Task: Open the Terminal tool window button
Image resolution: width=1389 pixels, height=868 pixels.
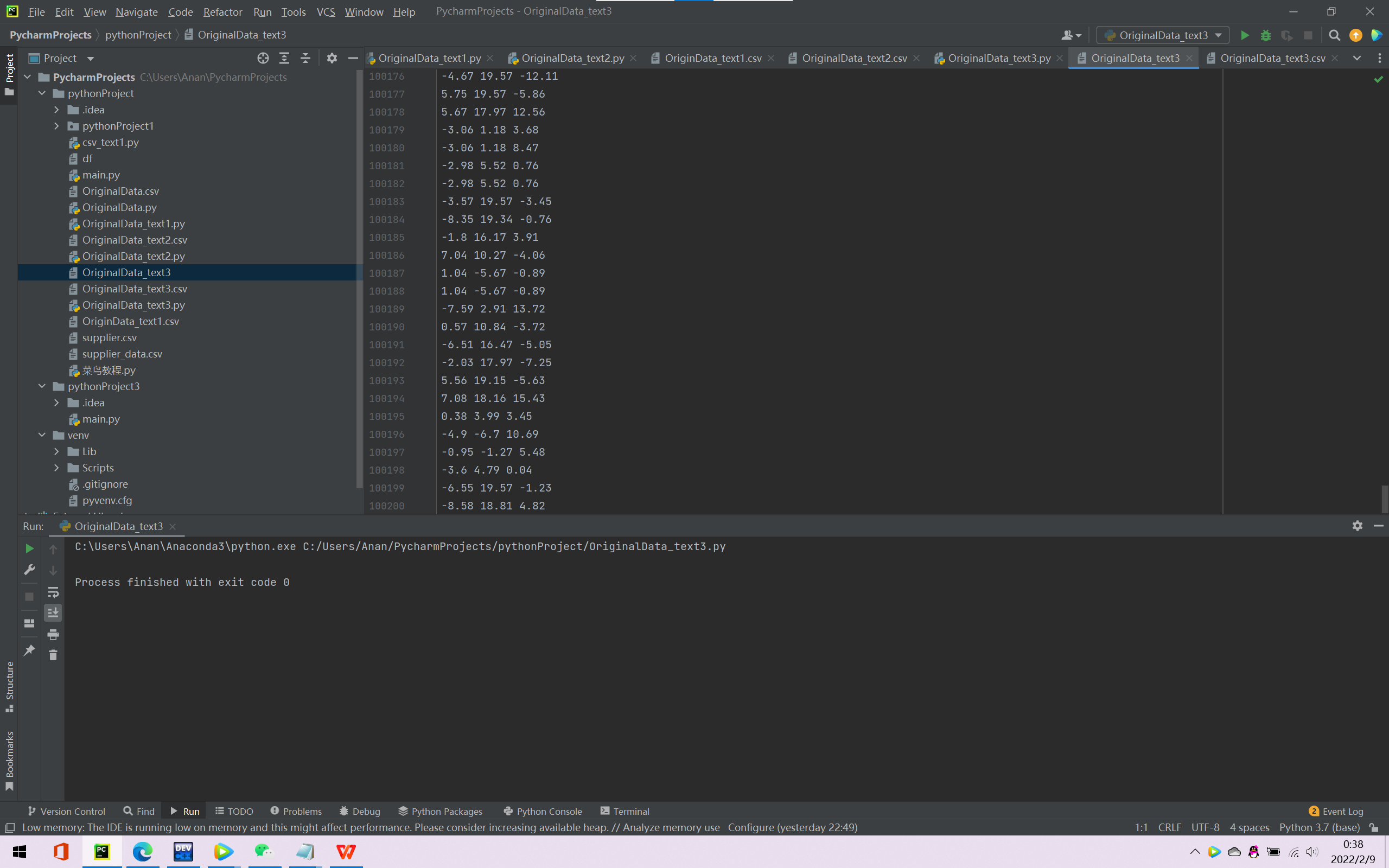Action: pyautogui.click(x=625, y=811)
